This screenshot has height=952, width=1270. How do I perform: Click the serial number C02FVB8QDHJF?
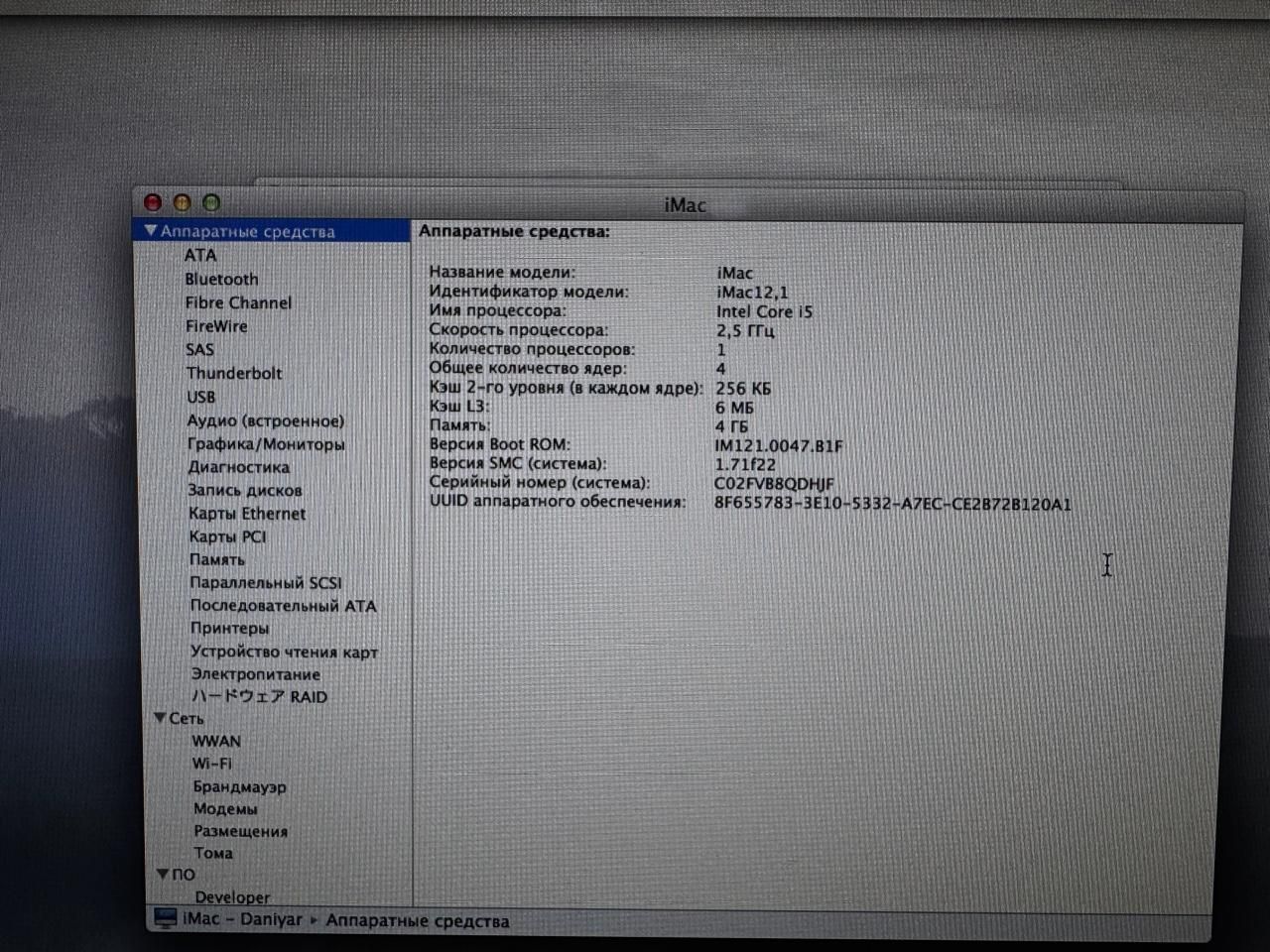coord(774,484)
